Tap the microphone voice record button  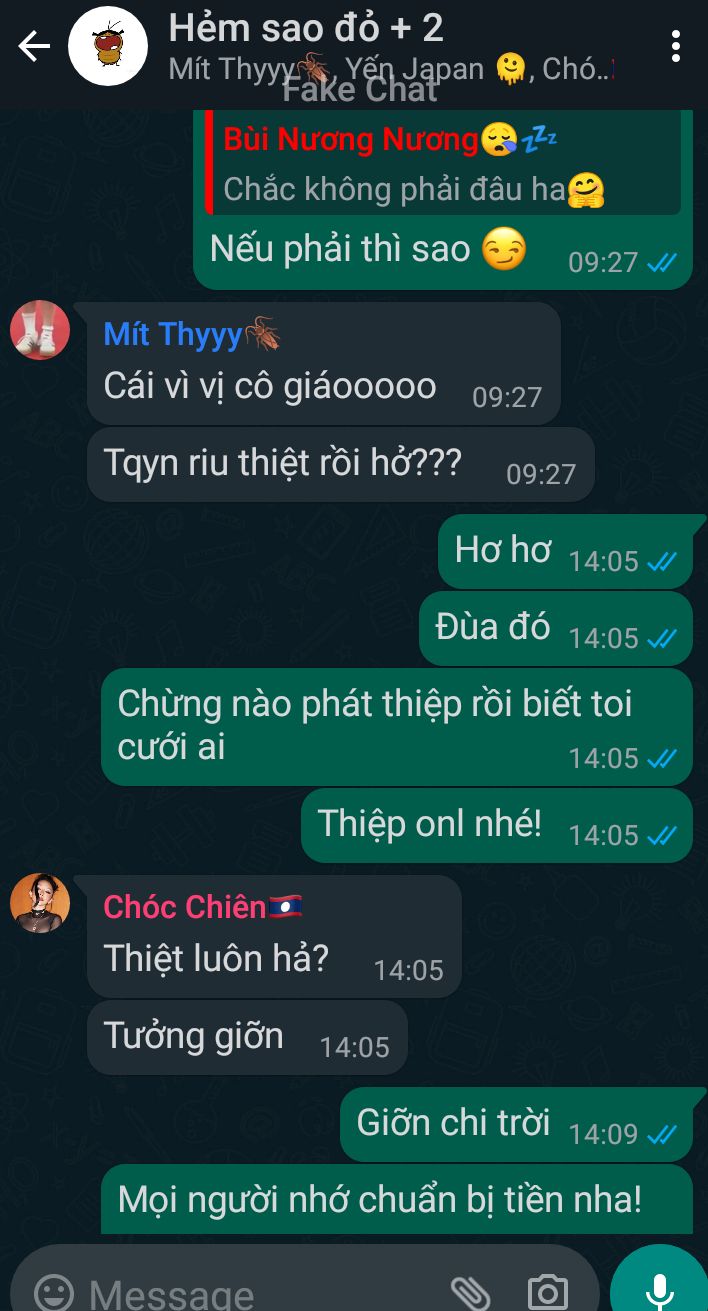tap(659, 1284)
